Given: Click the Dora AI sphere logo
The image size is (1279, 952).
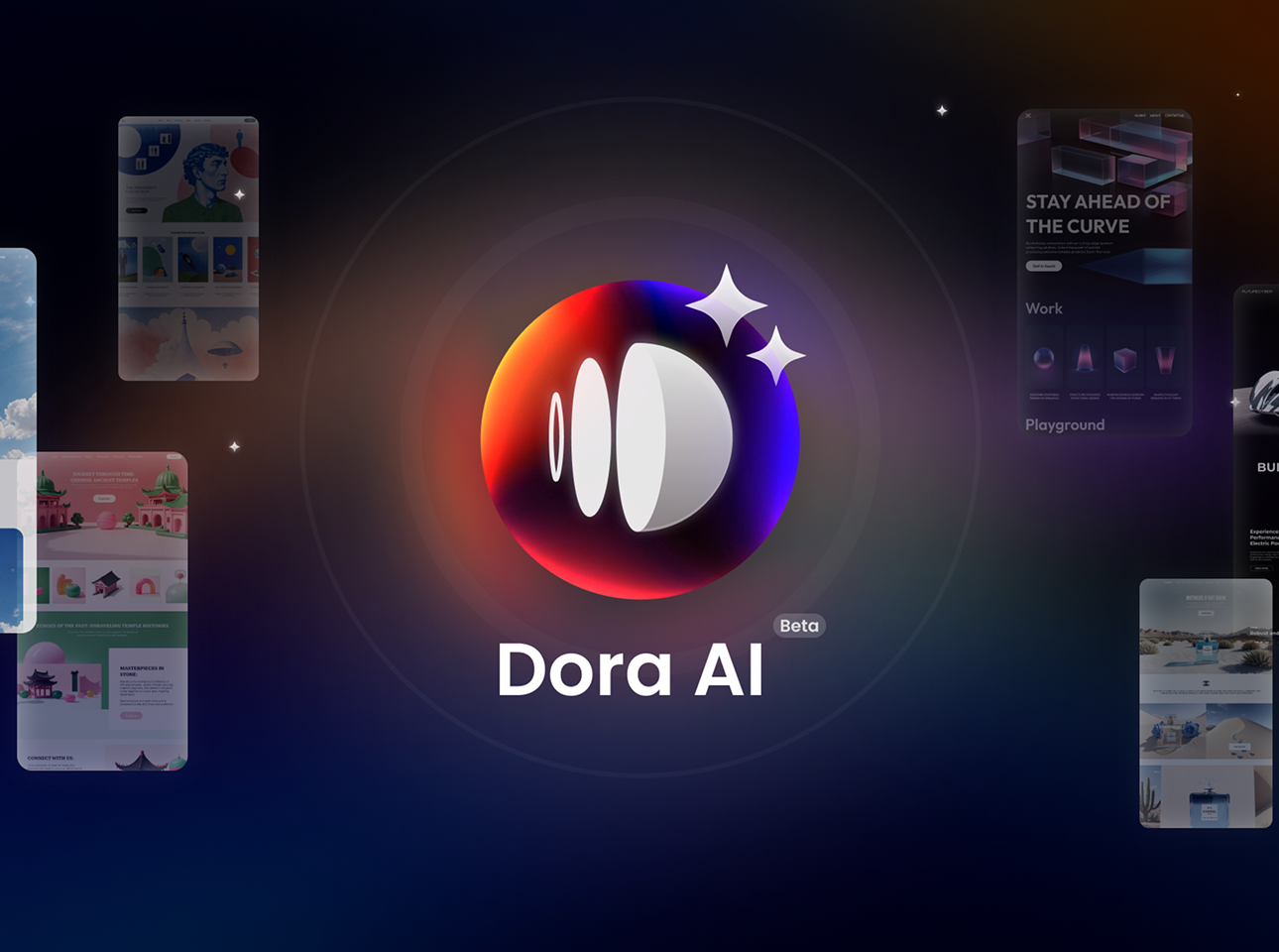Looking at the screenshot, I should 639,439.
